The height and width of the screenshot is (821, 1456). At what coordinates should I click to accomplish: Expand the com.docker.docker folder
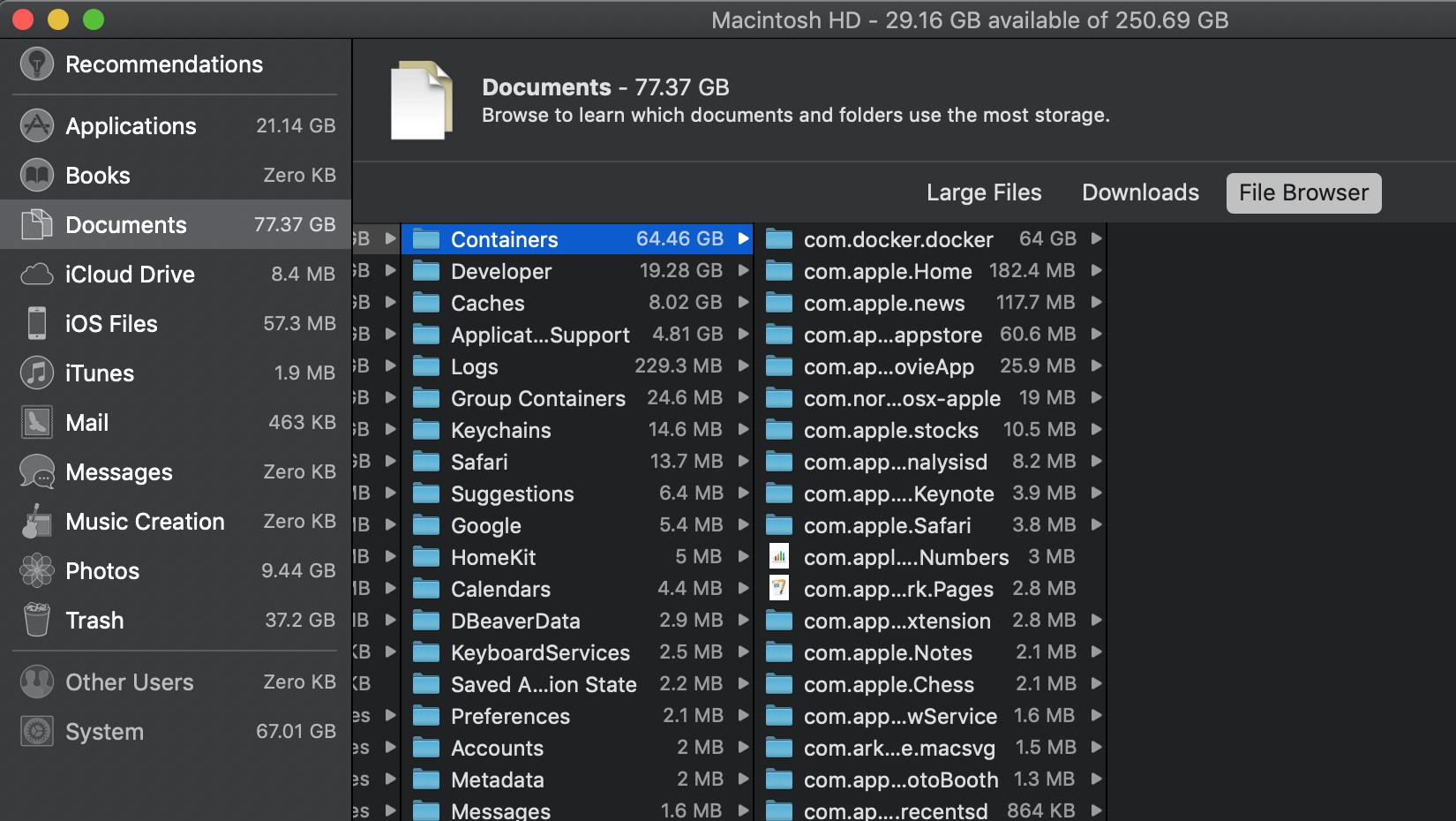(x=1097, y=238)
